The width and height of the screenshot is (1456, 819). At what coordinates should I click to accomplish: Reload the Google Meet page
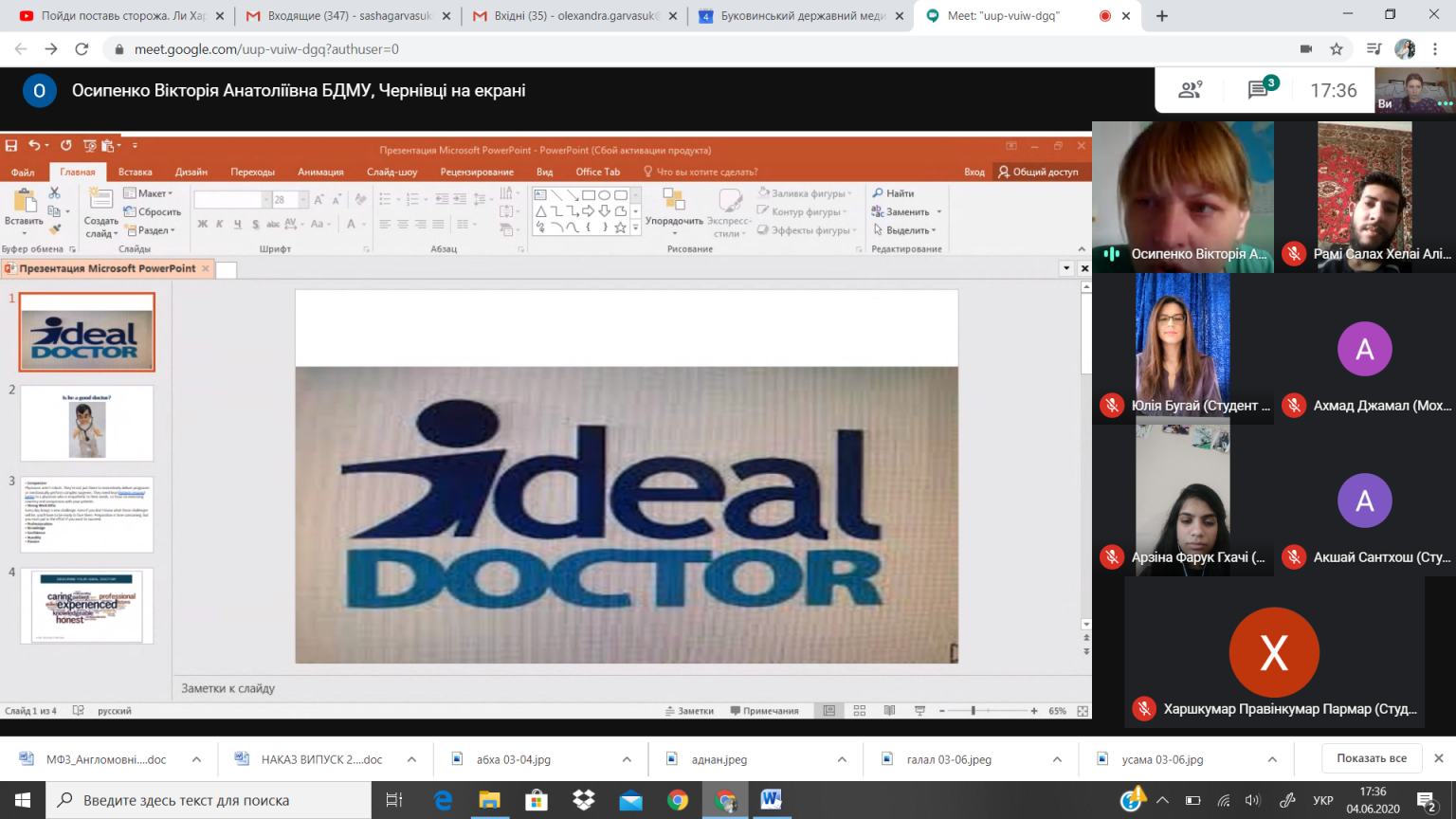82,49
